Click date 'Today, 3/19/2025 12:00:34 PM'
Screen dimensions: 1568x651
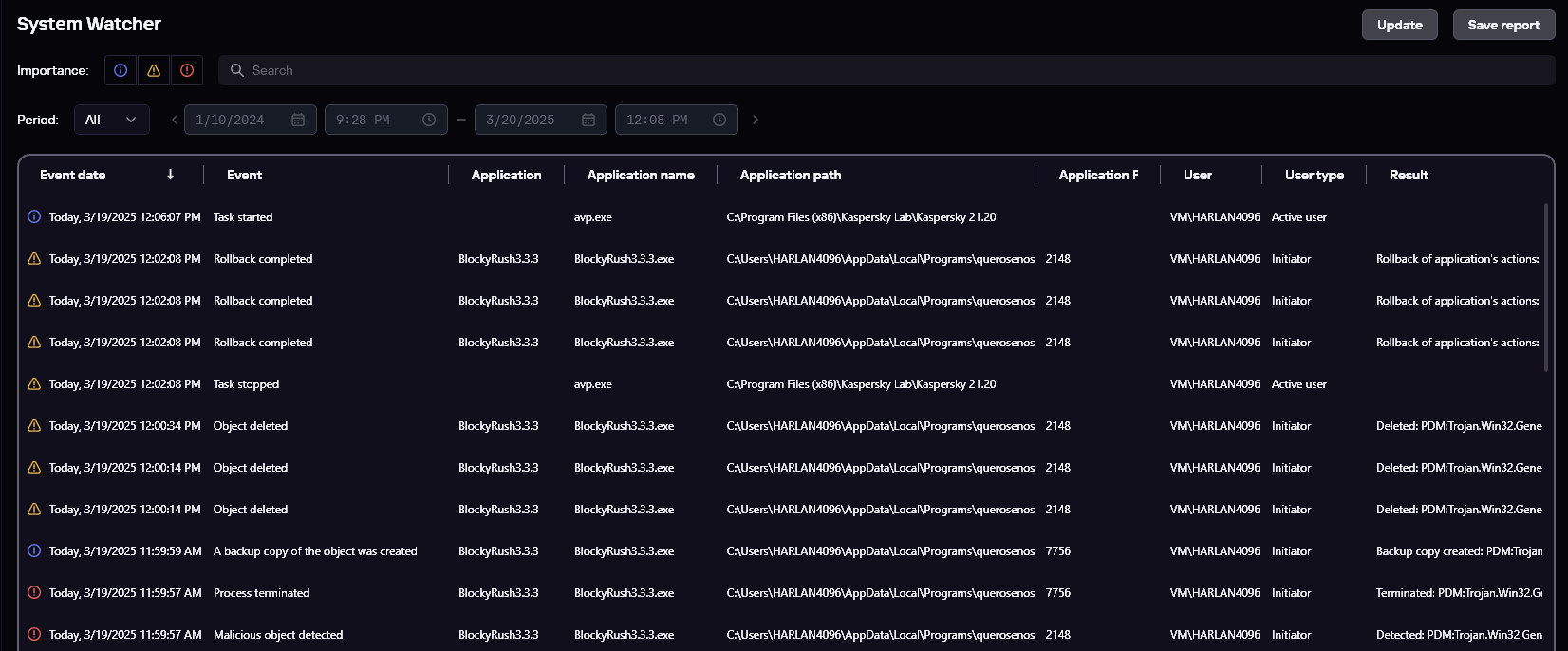pos(125,426)
